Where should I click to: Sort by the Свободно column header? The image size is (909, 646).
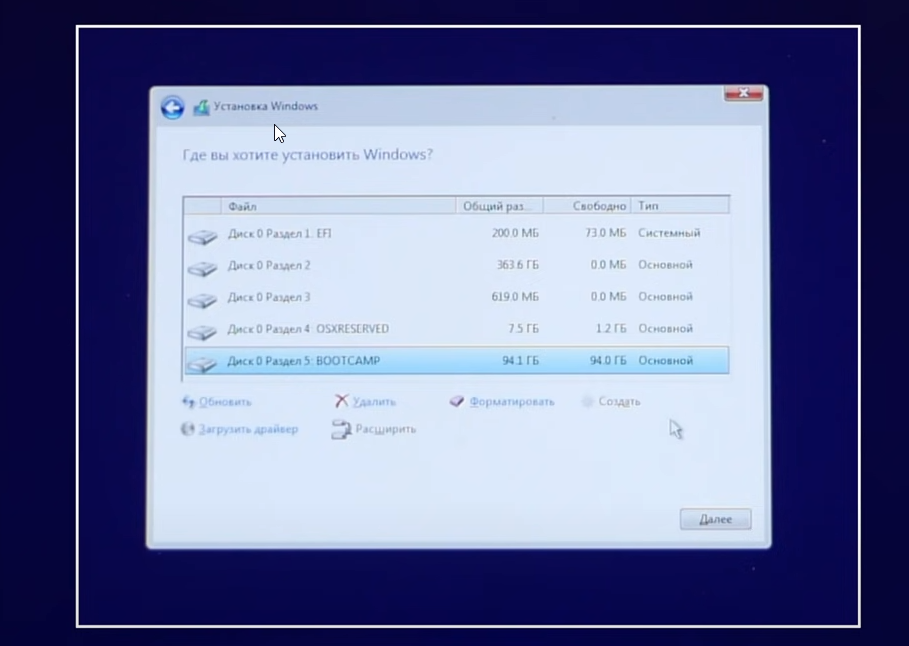[598, 206]
